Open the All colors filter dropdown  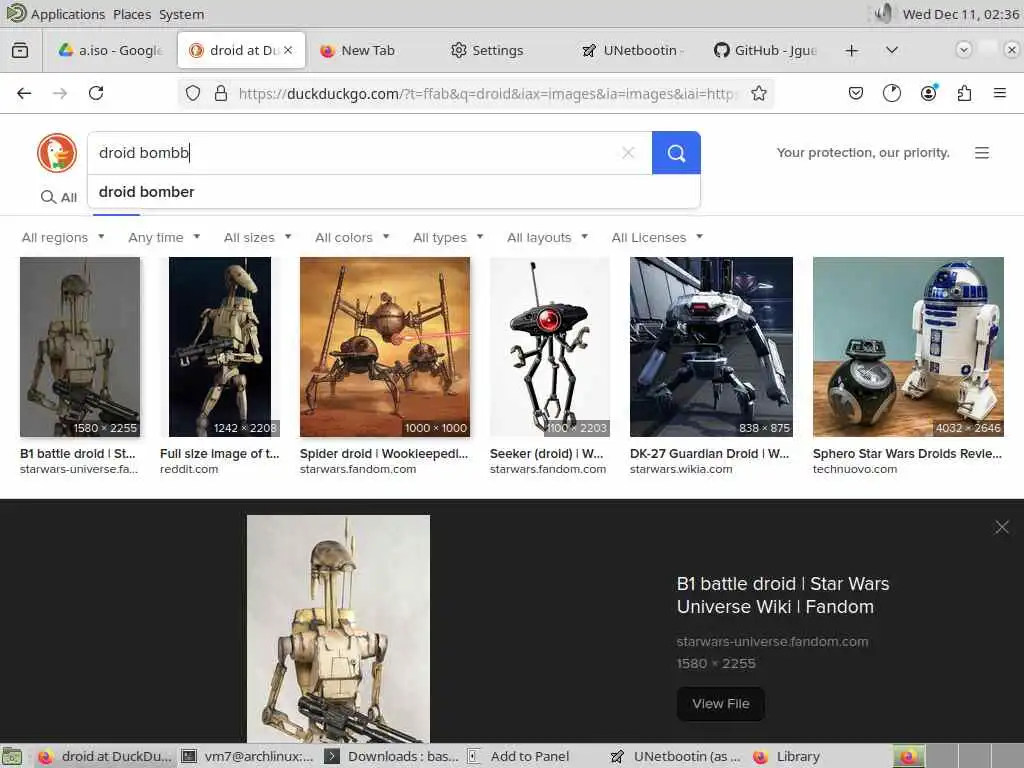(x=352, y=238)
